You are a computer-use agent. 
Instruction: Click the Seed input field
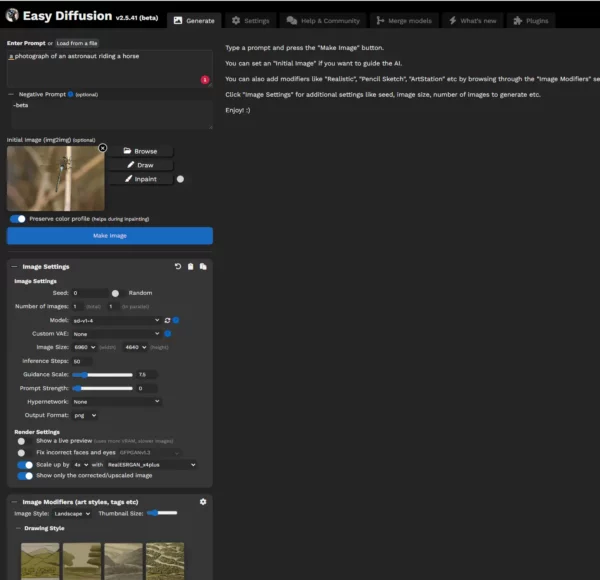[x=90, y=293]
